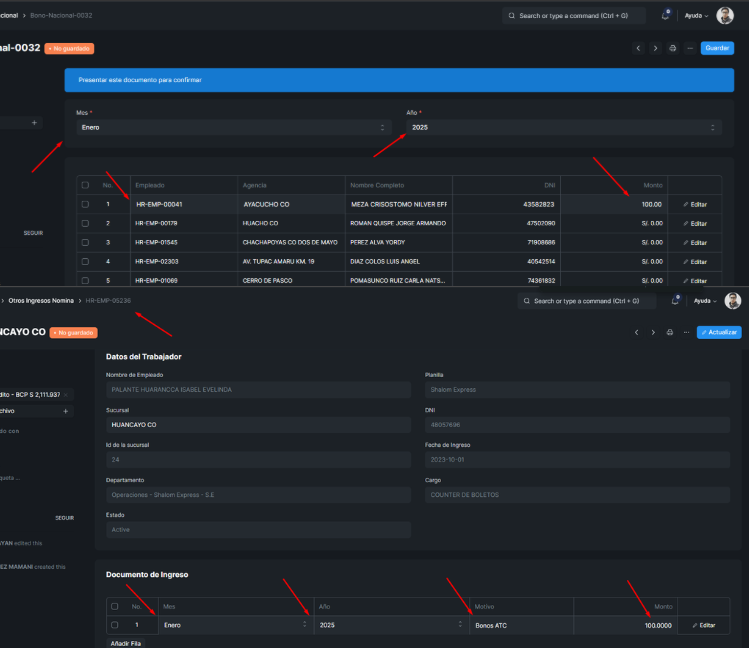Focus the top search or type a command field

pyautogui.click(x=574, y=16)
